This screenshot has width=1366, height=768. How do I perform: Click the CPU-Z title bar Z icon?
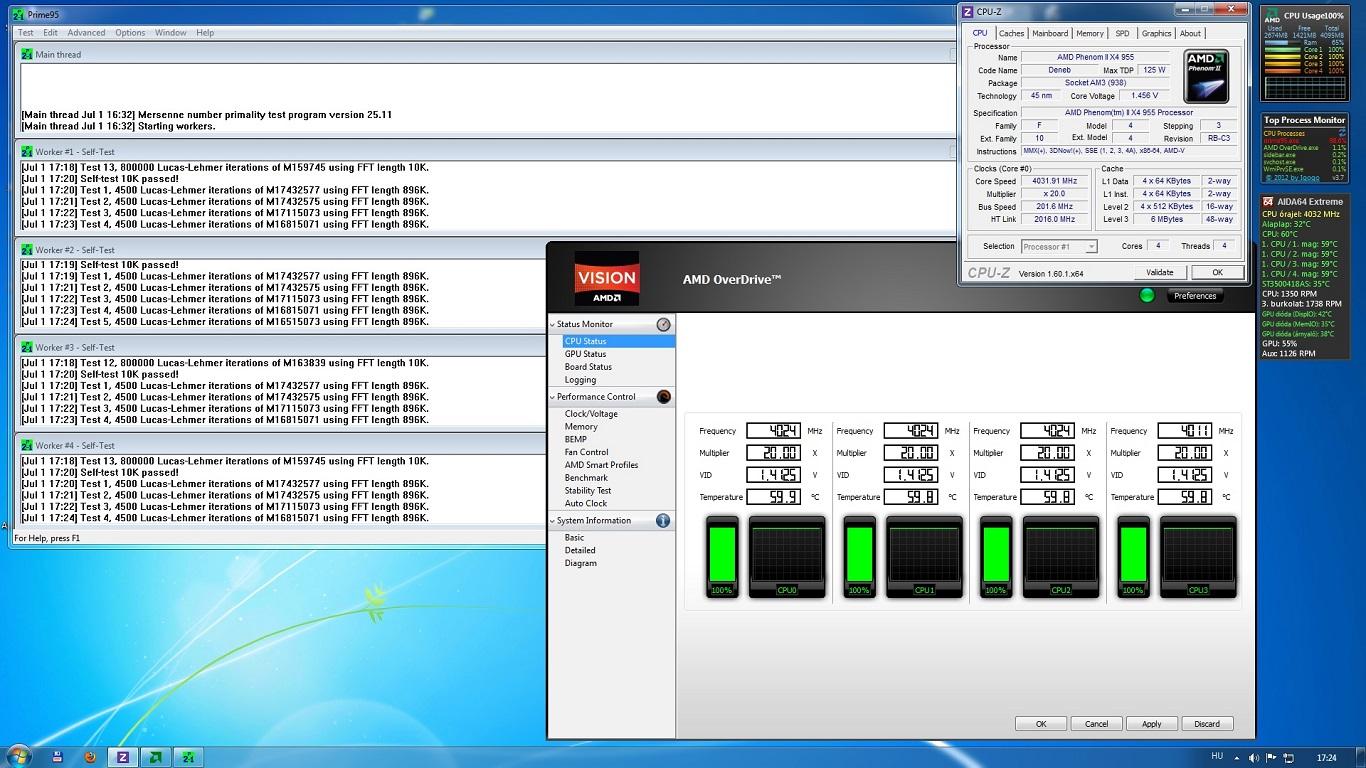coord(967,11)
